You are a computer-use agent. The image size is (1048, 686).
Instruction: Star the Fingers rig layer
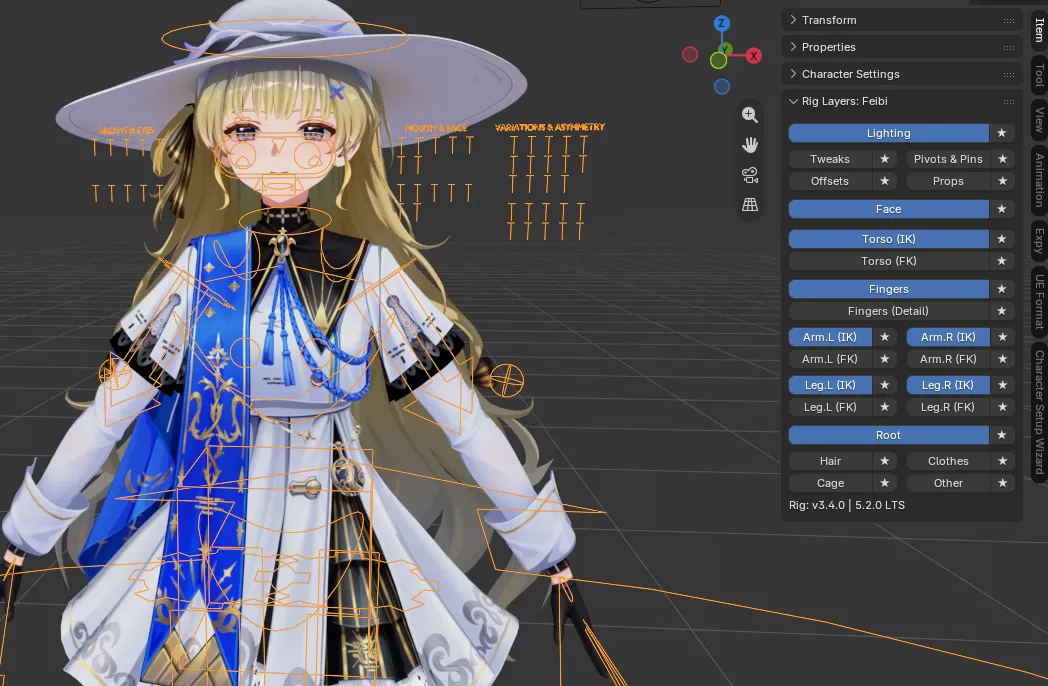click(1002, 289)
